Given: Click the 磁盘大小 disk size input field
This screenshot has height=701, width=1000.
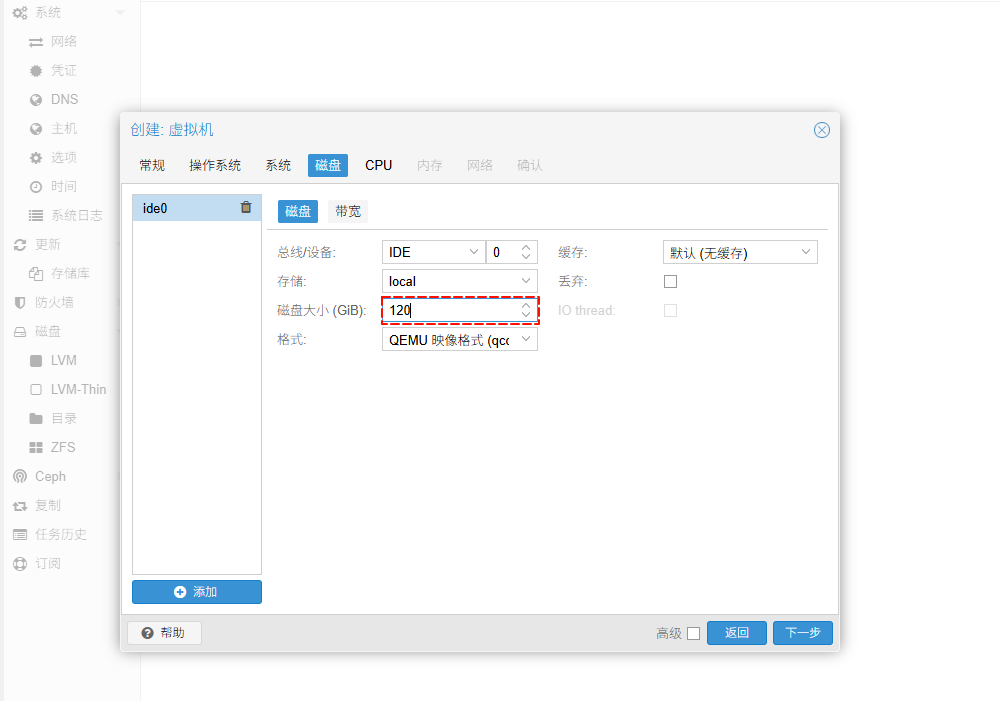Looking at the screenshot, I should click(x=450, y=311).
